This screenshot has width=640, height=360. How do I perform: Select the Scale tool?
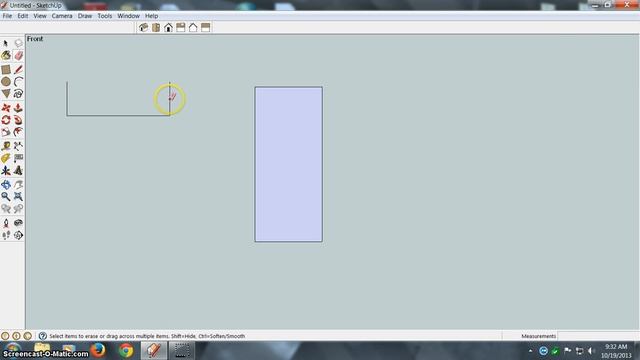[6, 132]
